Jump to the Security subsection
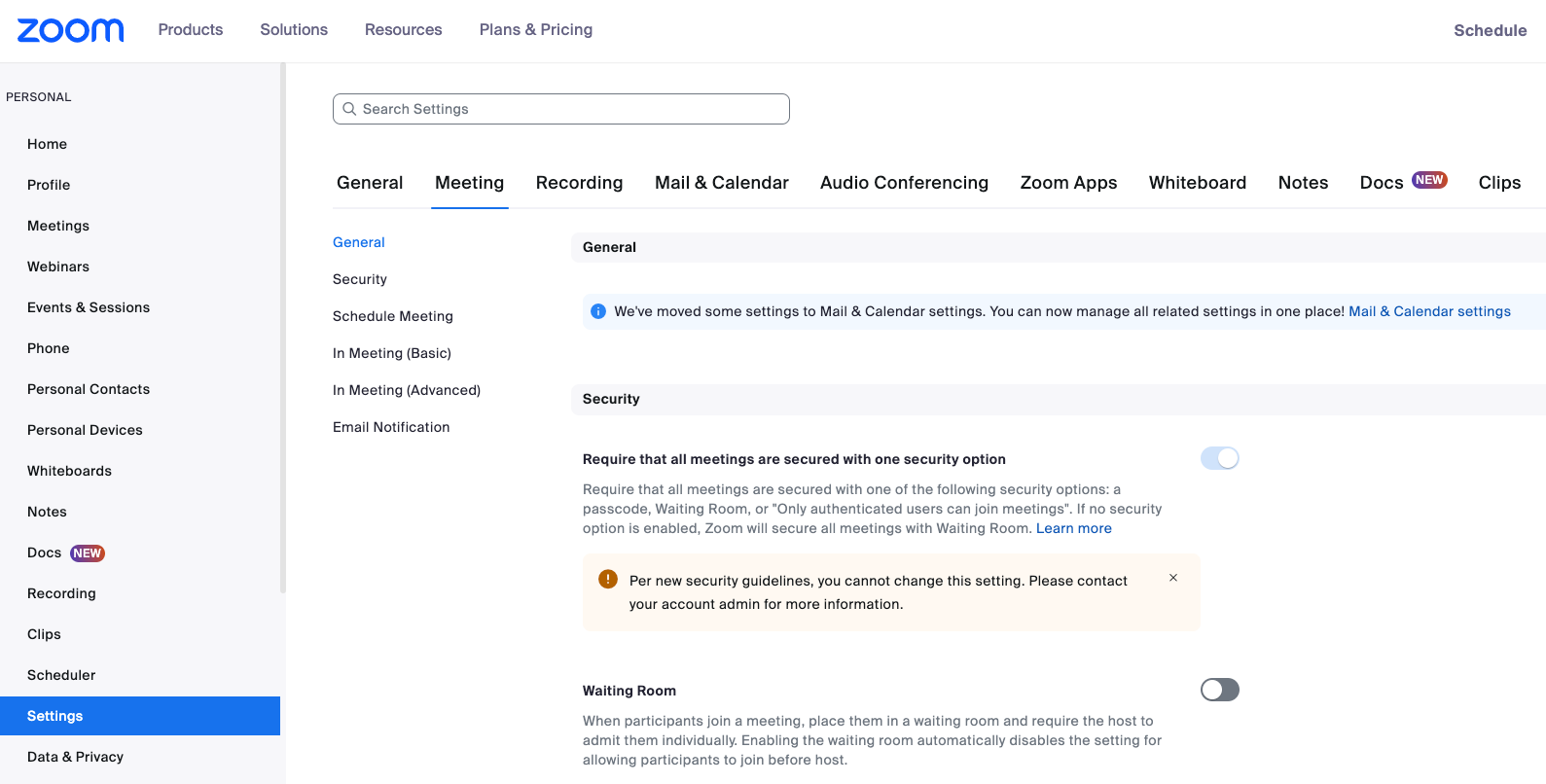This screenshot has height=784, width=1546. pyautogui.click(x=360, y=279)
